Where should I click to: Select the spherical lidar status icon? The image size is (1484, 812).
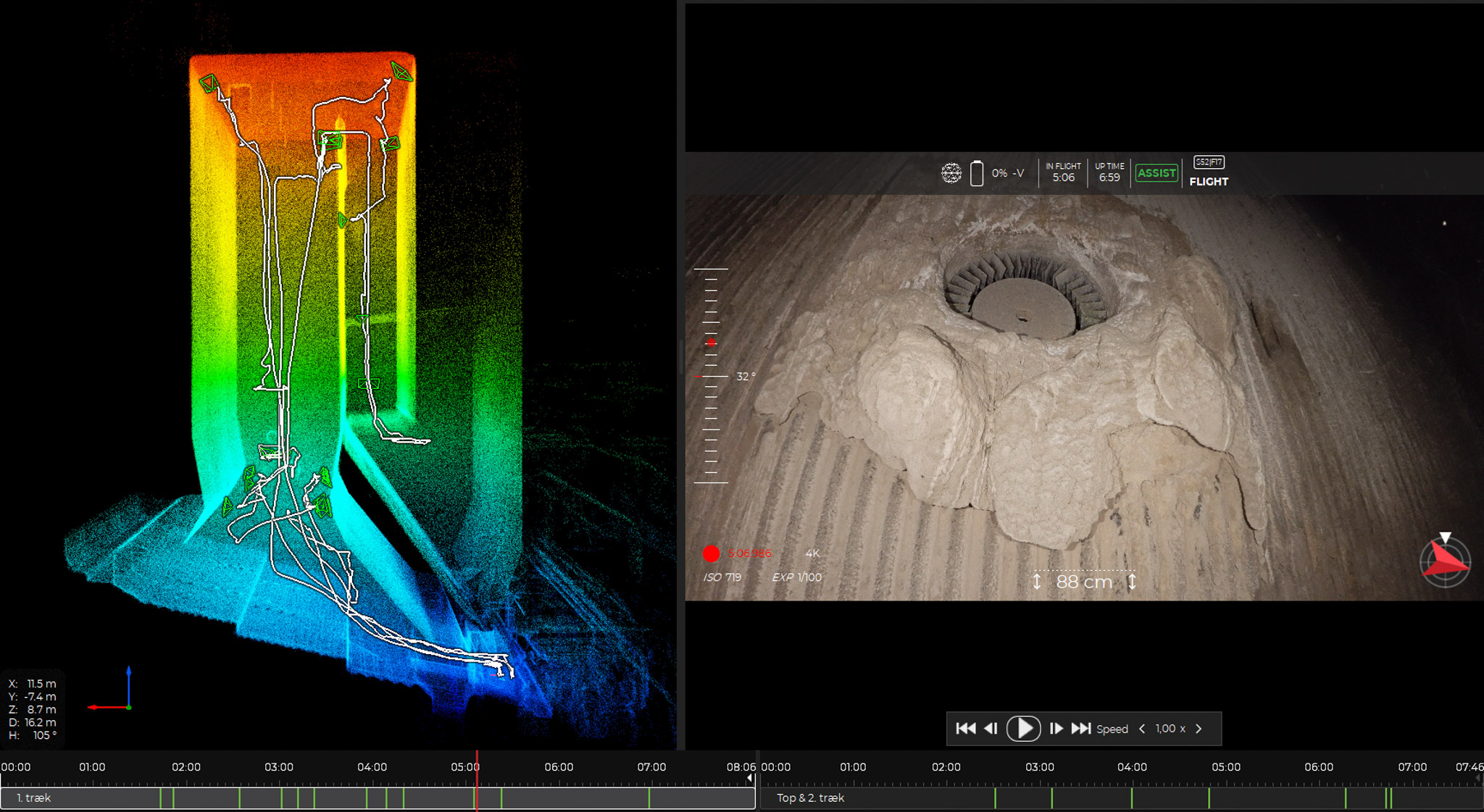[x=951, y=172]
